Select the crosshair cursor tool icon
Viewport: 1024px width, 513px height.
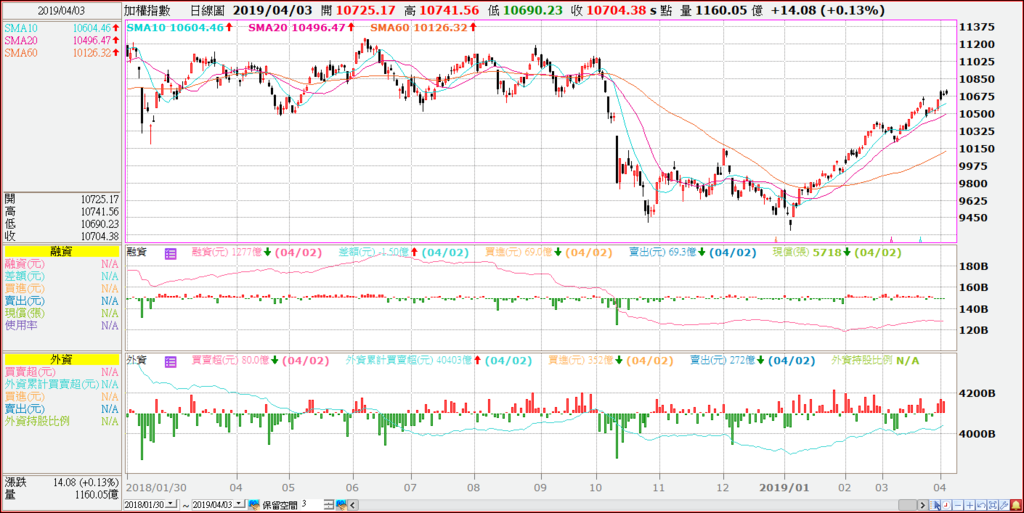[935, 505]
